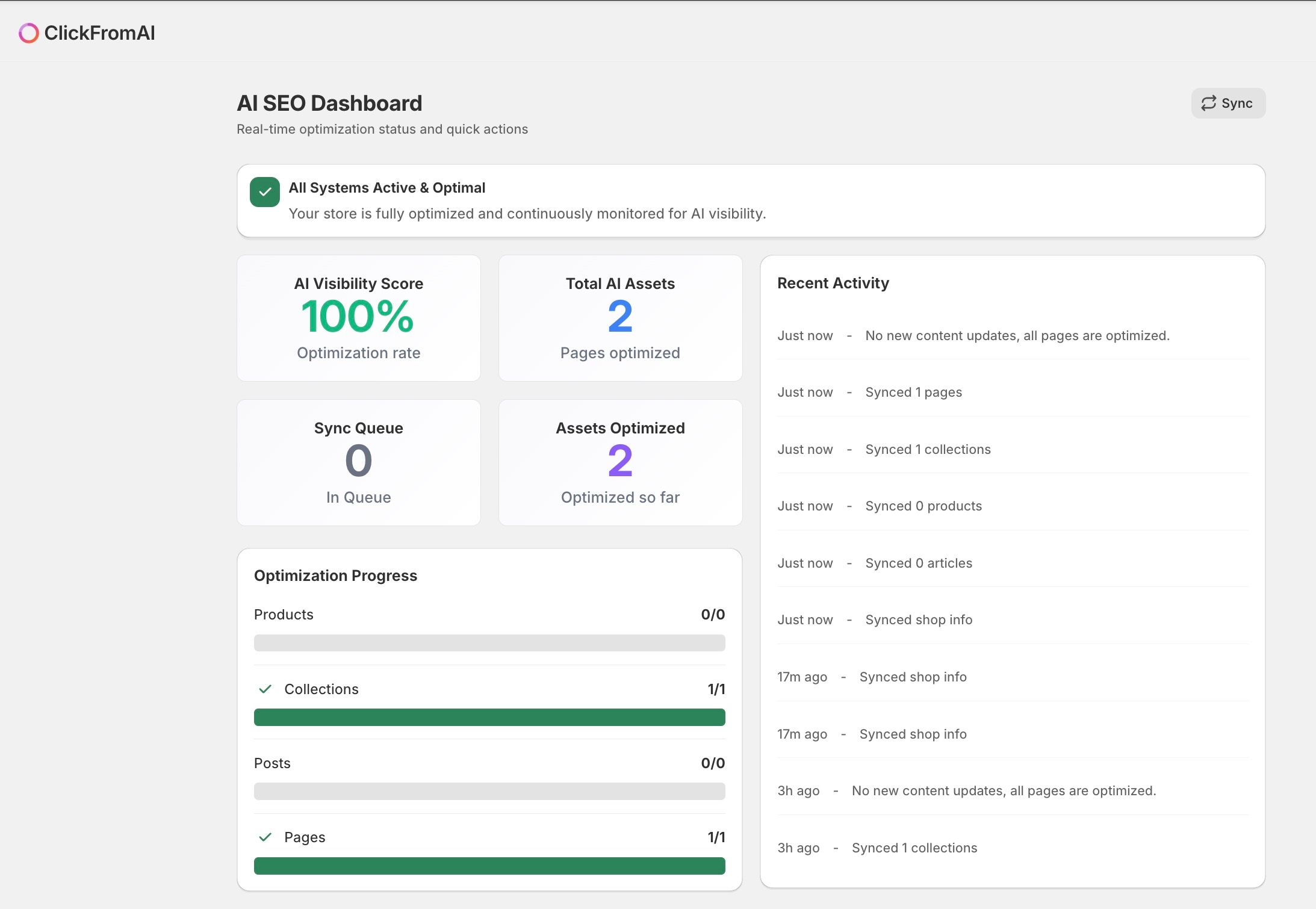This screenshot has height=909, width=1316.
Task: Click the 100% optimization rate value
Action: [x=358, y=317]
